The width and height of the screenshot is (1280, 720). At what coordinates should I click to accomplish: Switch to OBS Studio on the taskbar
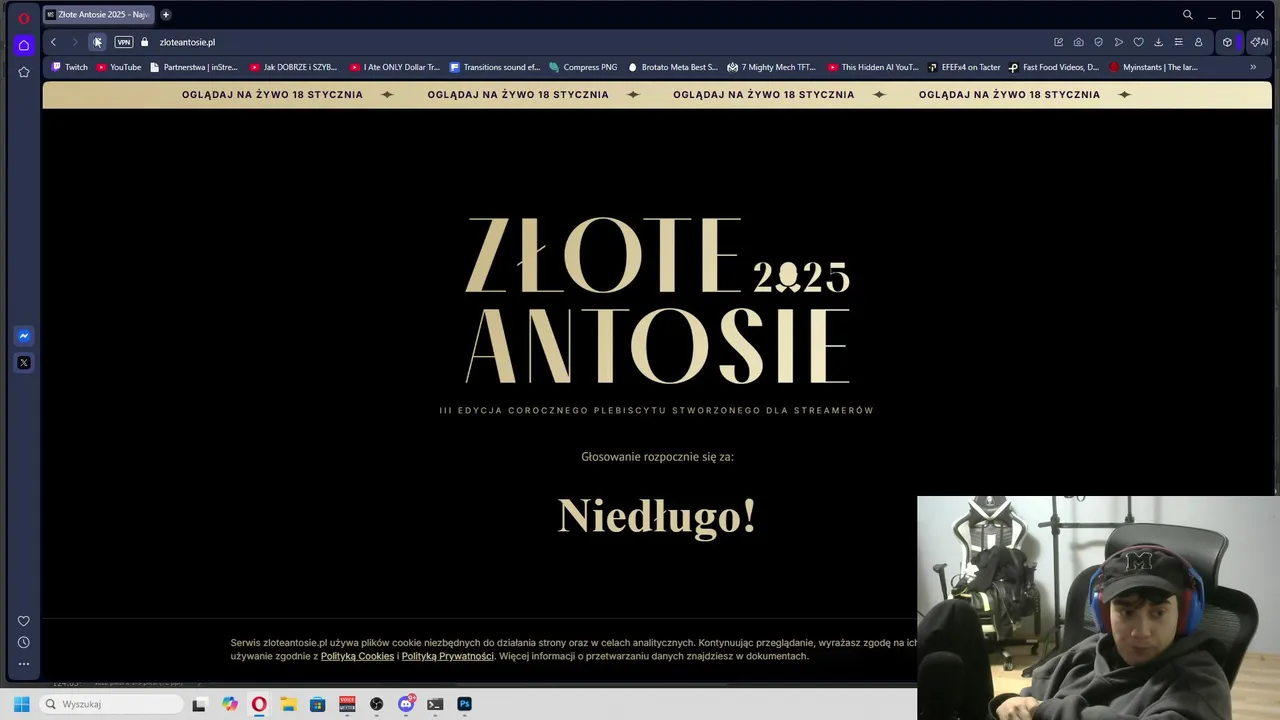tap(376, 704)
